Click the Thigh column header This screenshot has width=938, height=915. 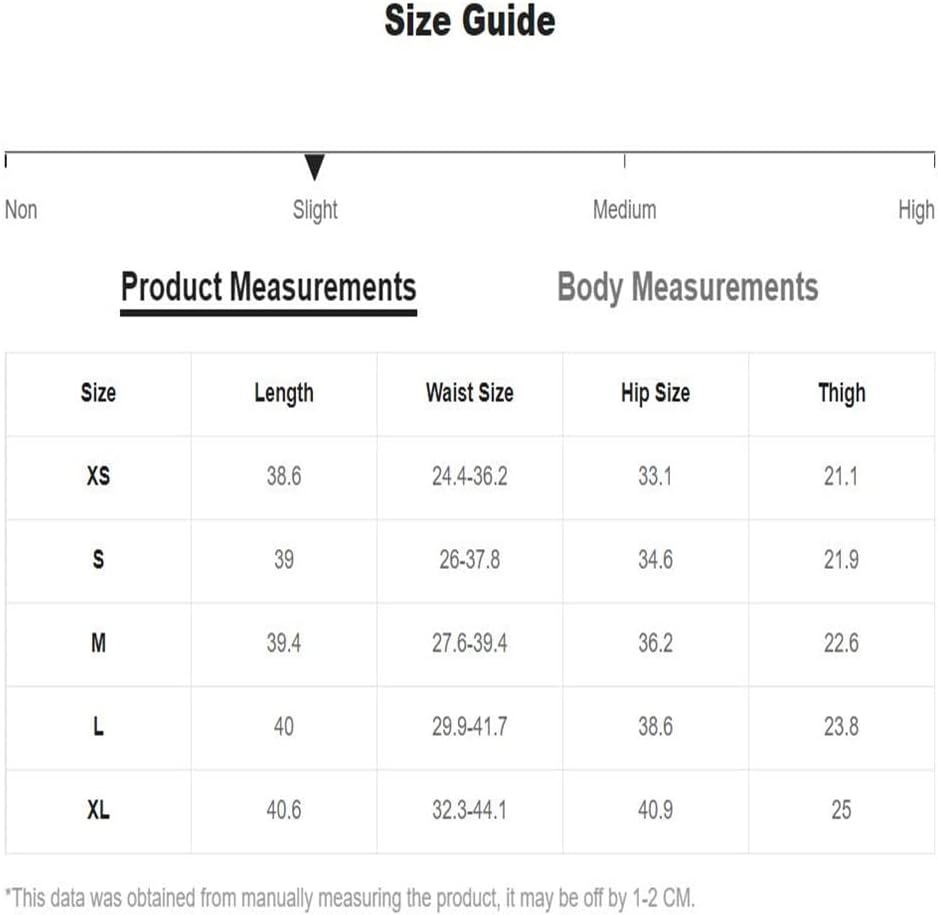[x=841, y=394]
